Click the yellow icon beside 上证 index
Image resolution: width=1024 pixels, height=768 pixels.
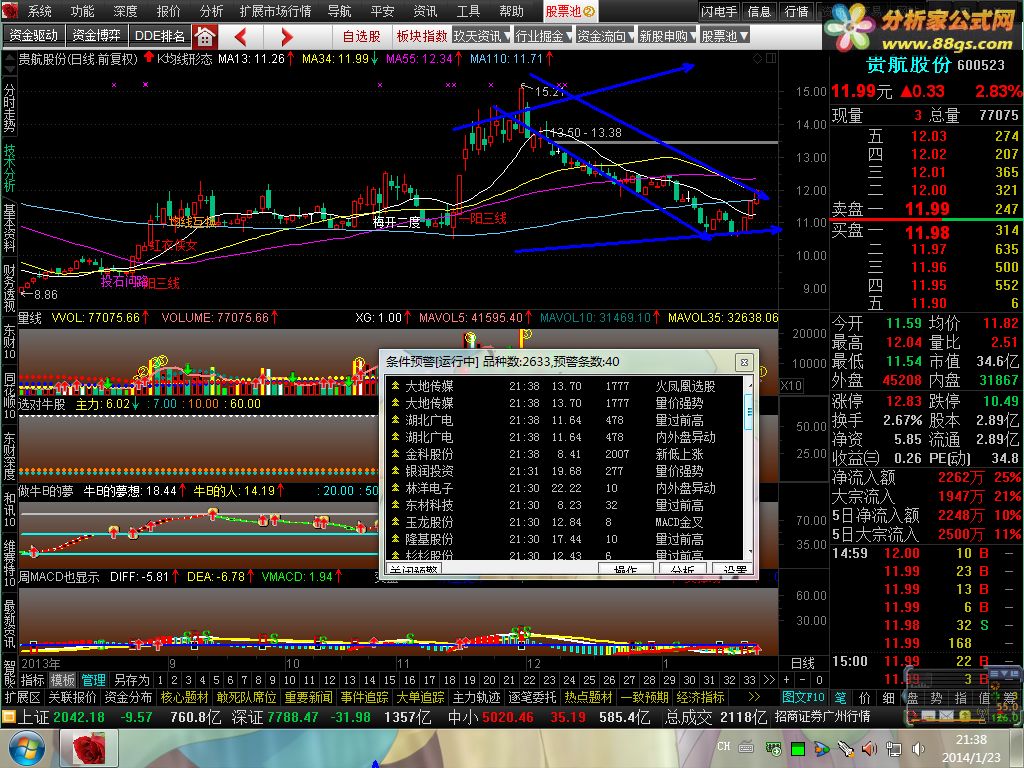(8, 717)
